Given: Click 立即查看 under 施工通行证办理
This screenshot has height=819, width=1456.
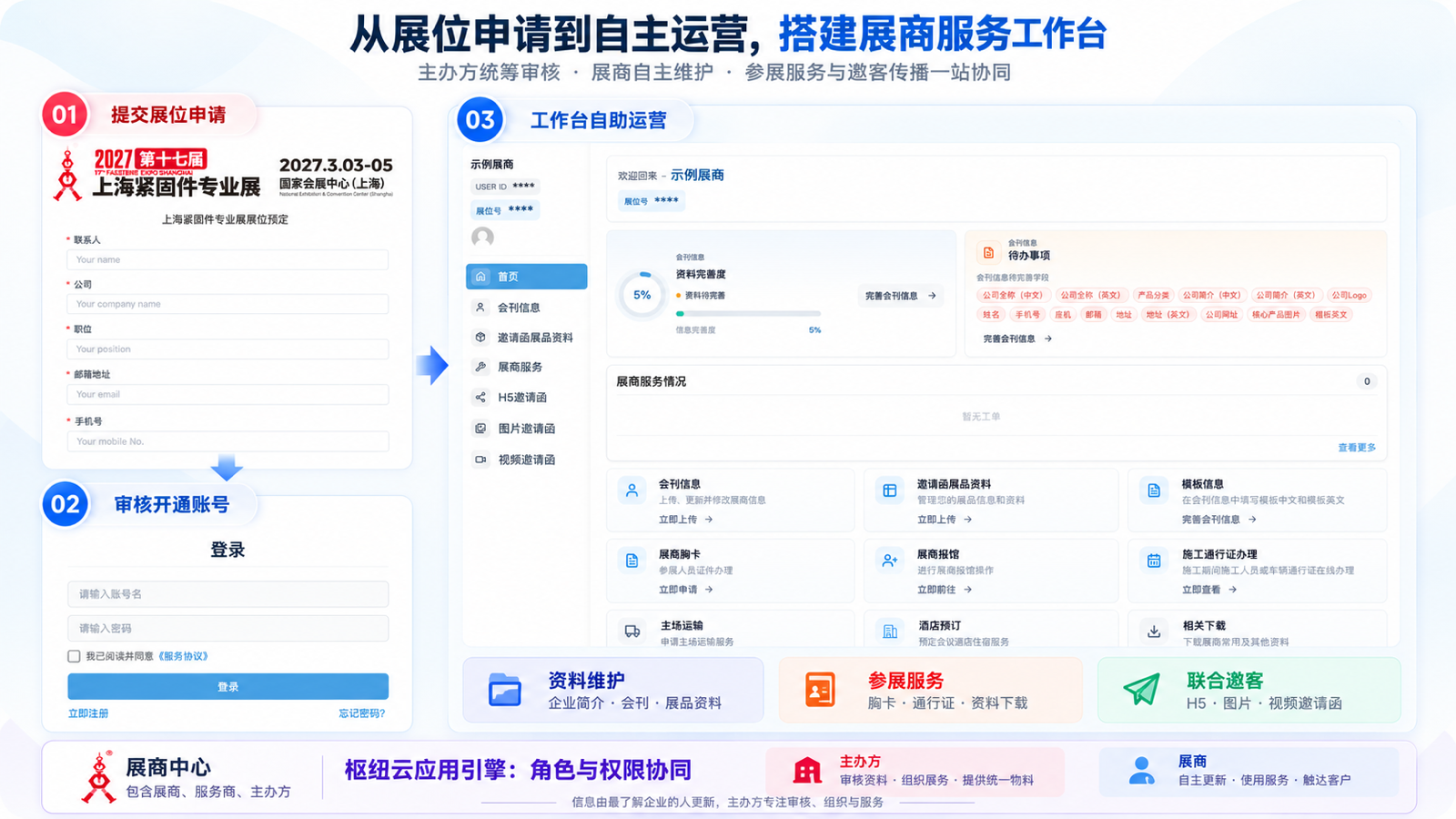Looking at the screenshot, I should point(1209,590).
